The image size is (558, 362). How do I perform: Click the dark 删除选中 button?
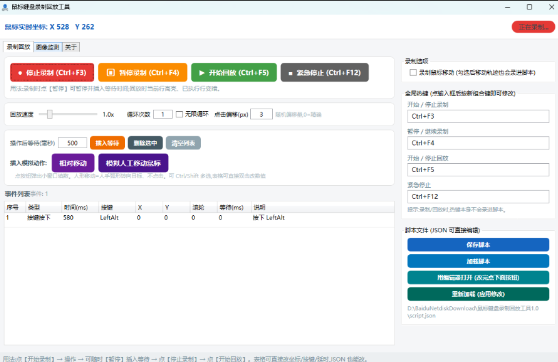[x=145, y=143]
